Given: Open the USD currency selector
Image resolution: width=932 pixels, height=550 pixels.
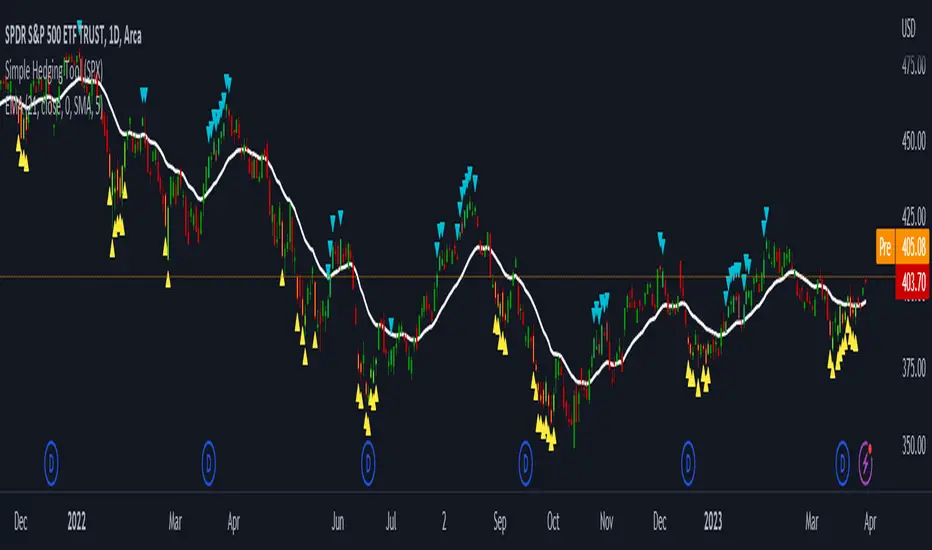Looking at the screenshot, I should coord(908,29).
